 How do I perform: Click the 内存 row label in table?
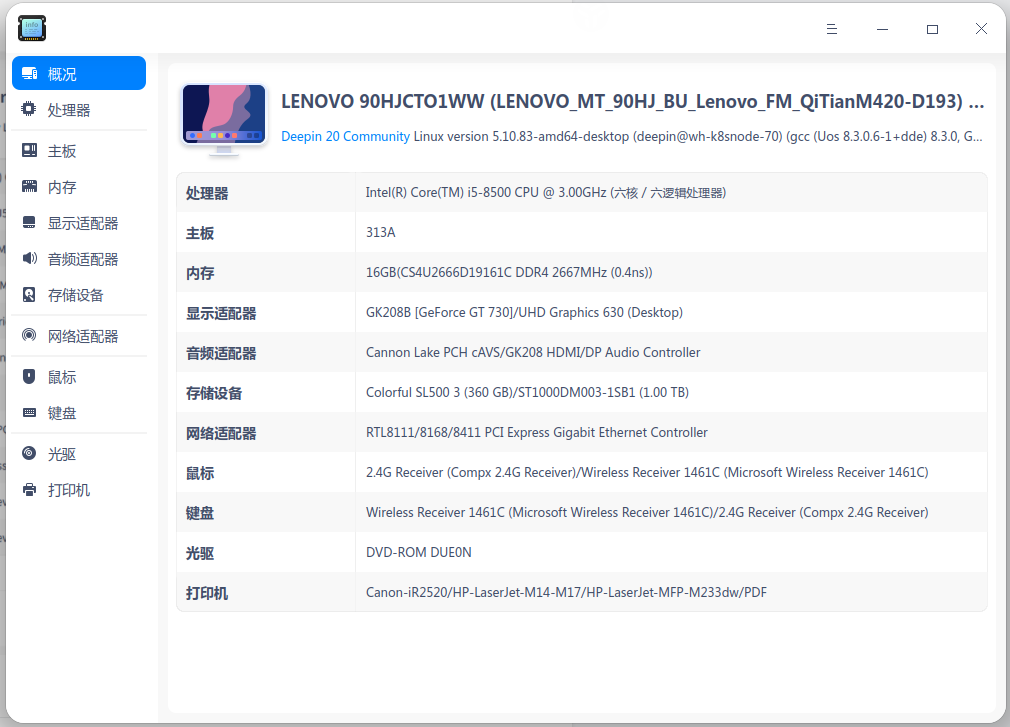(200, 273)
